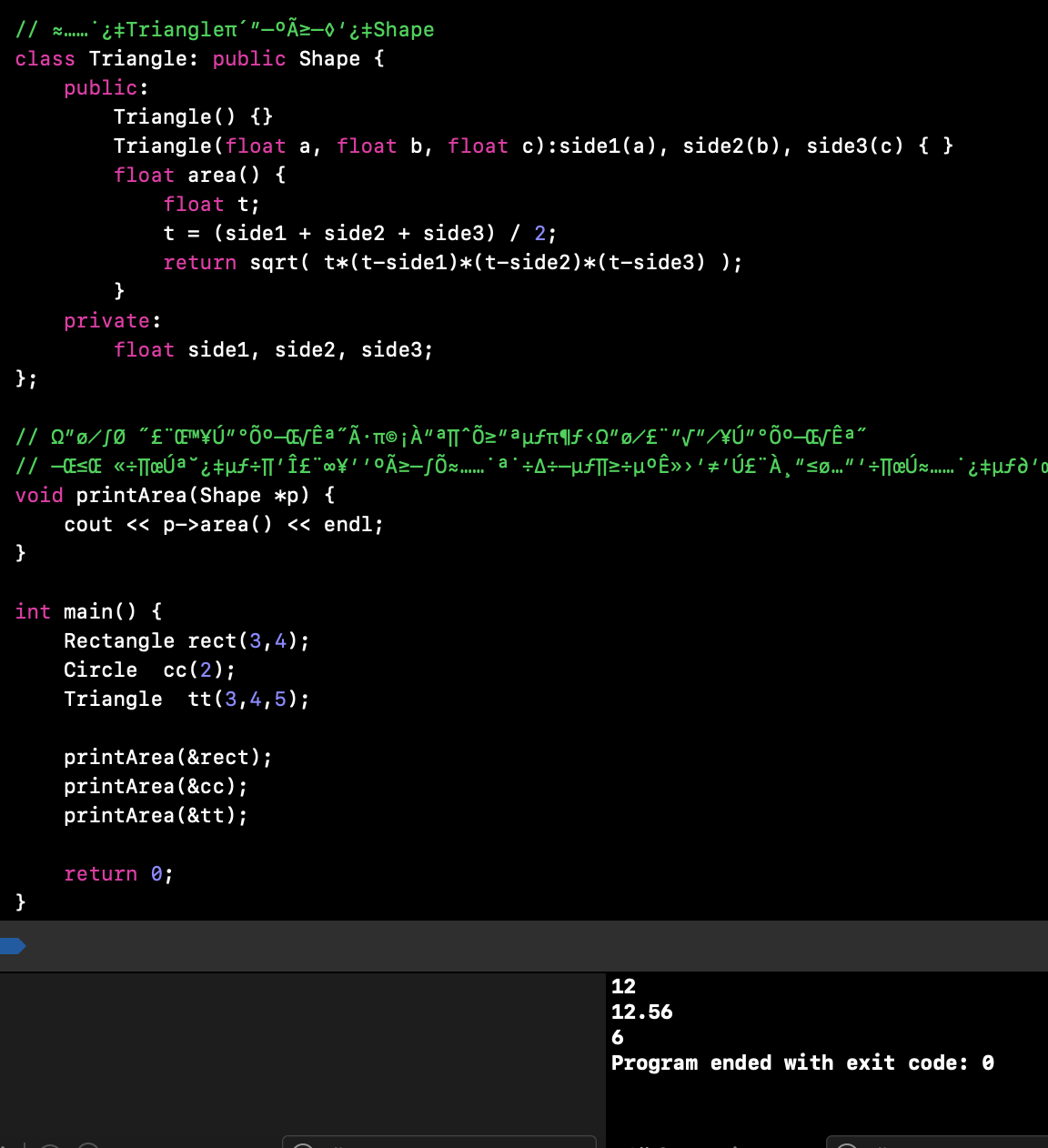
Task: Click the 'private:' access specifier
Action: pos(112,321)
